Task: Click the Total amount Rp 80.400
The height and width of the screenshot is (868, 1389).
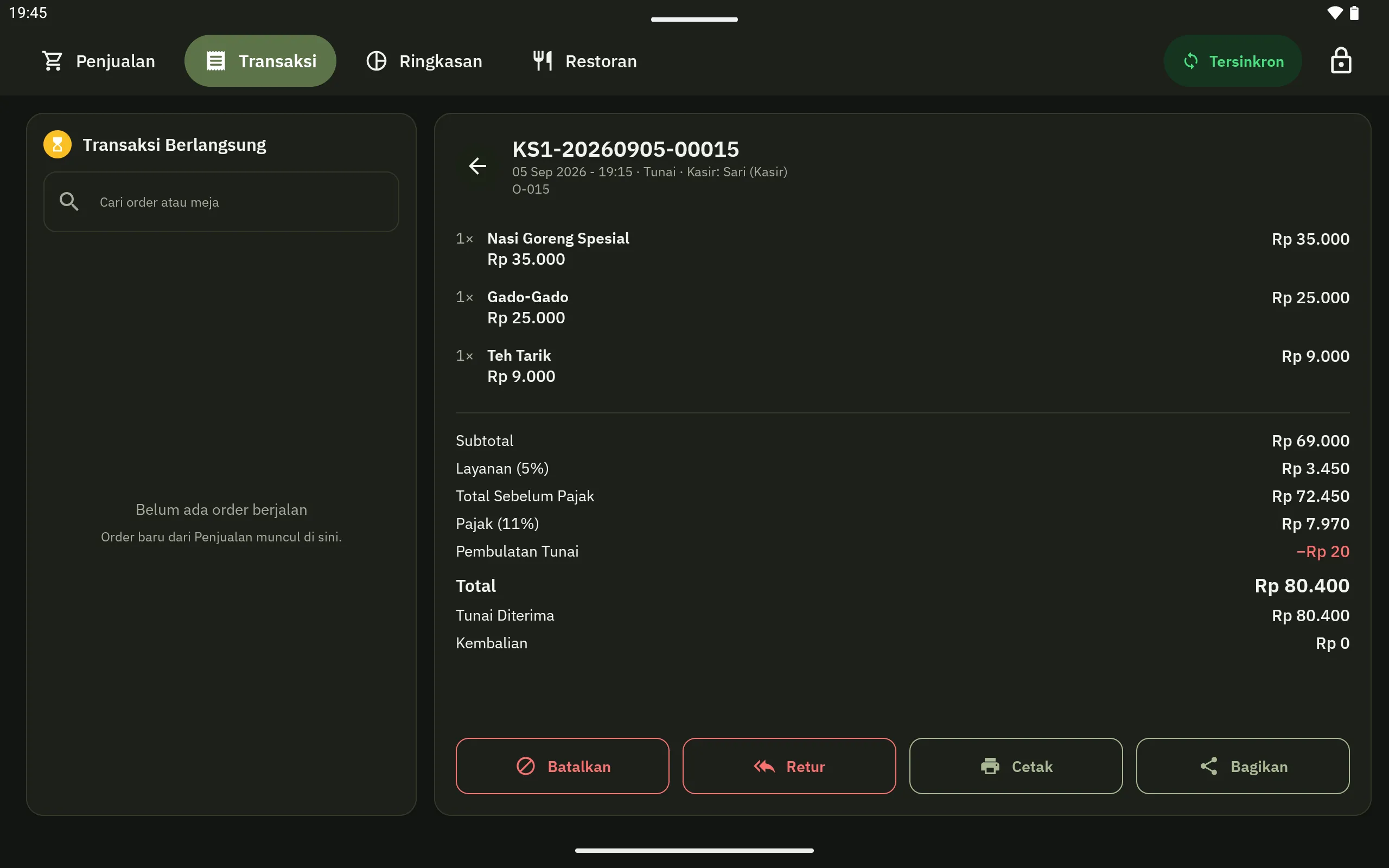Action: click(1302, 585)
